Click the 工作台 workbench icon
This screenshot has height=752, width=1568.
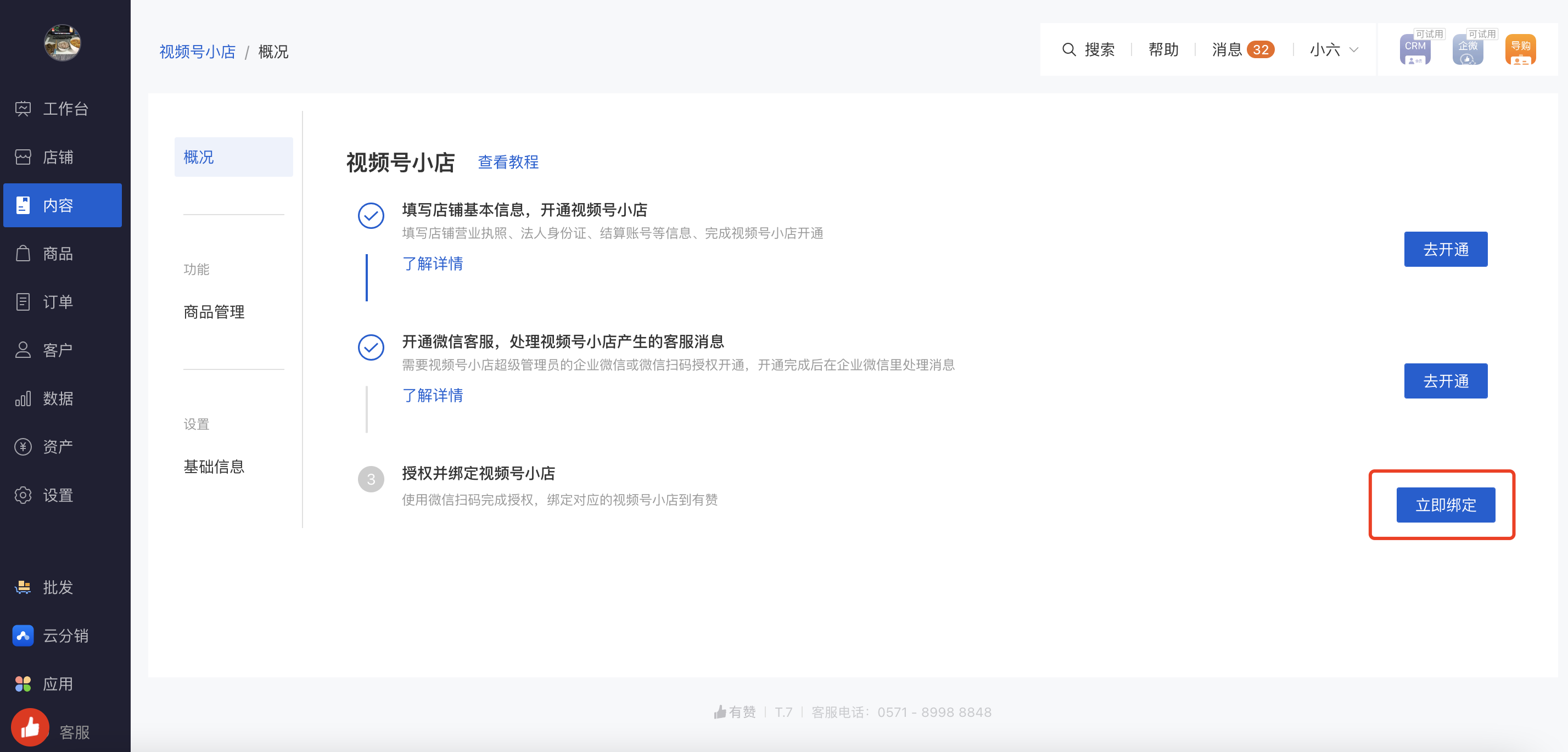[23, 109]
